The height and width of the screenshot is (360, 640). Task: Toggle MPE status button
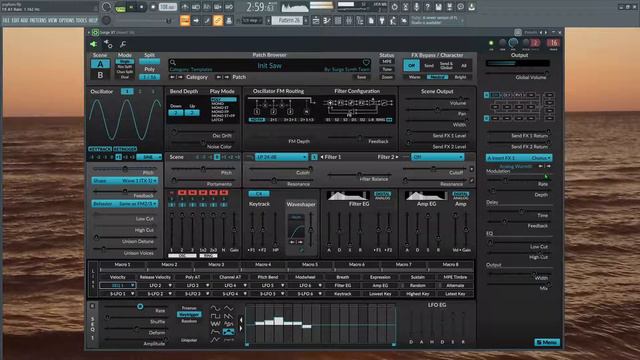(387, 62)
